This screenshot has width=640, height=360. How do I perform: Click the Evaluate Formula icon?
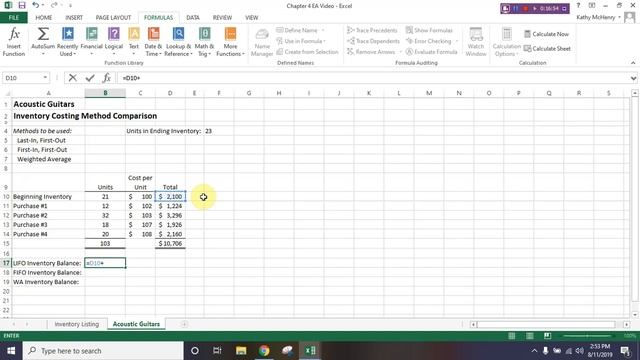pos(409,52)
